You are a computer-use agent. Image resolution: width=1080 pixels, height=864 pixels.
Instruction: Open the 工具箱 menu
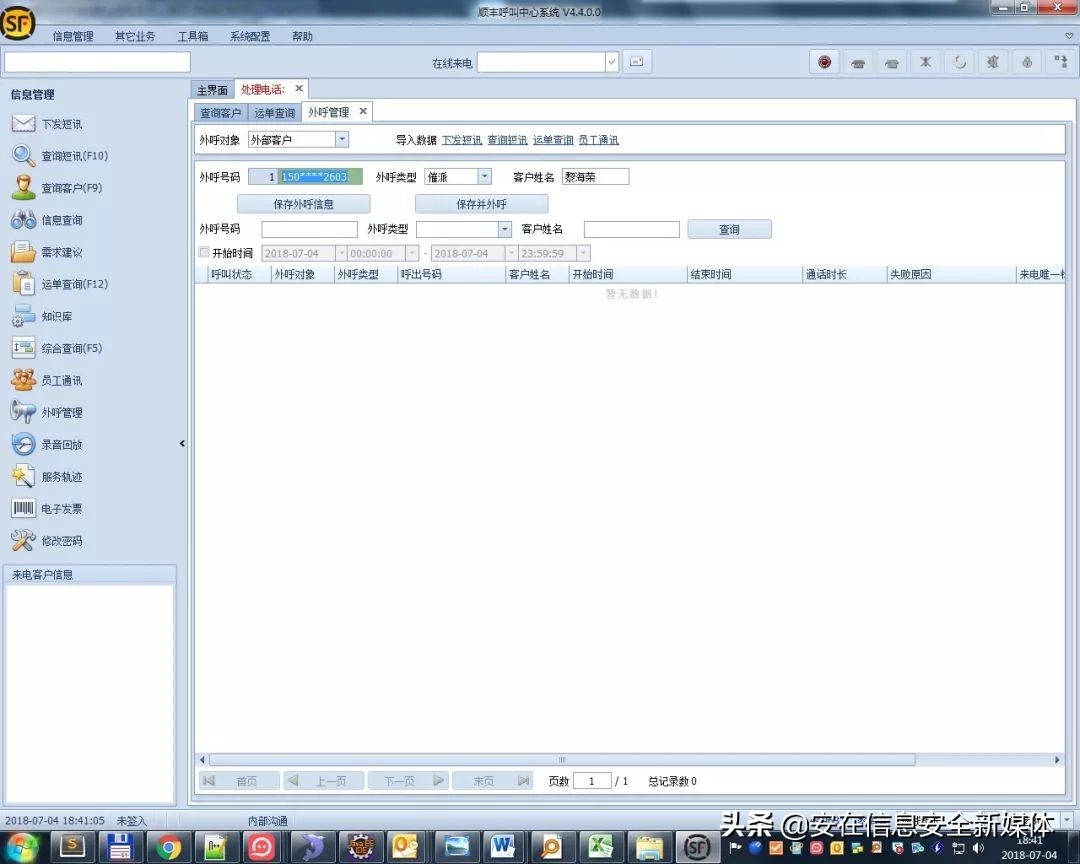click(193, 36)
